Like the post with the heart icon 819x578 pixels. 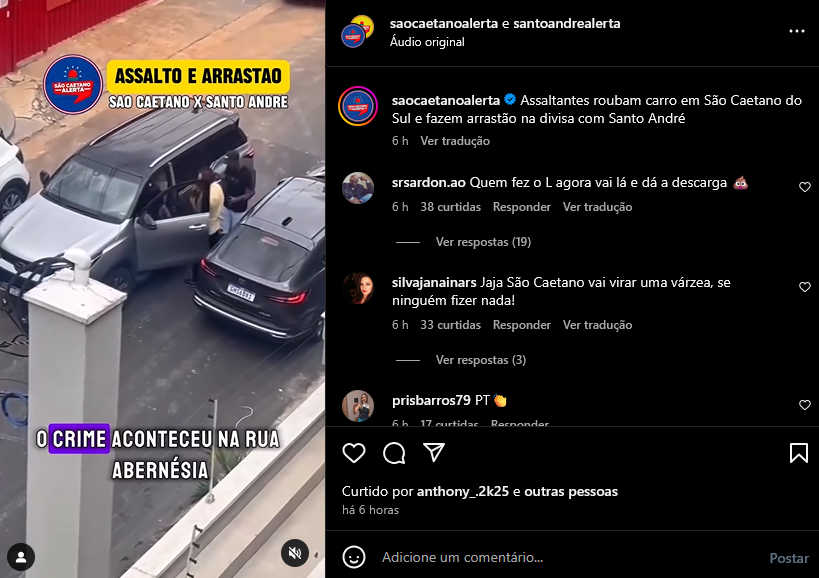coord(354,453)
